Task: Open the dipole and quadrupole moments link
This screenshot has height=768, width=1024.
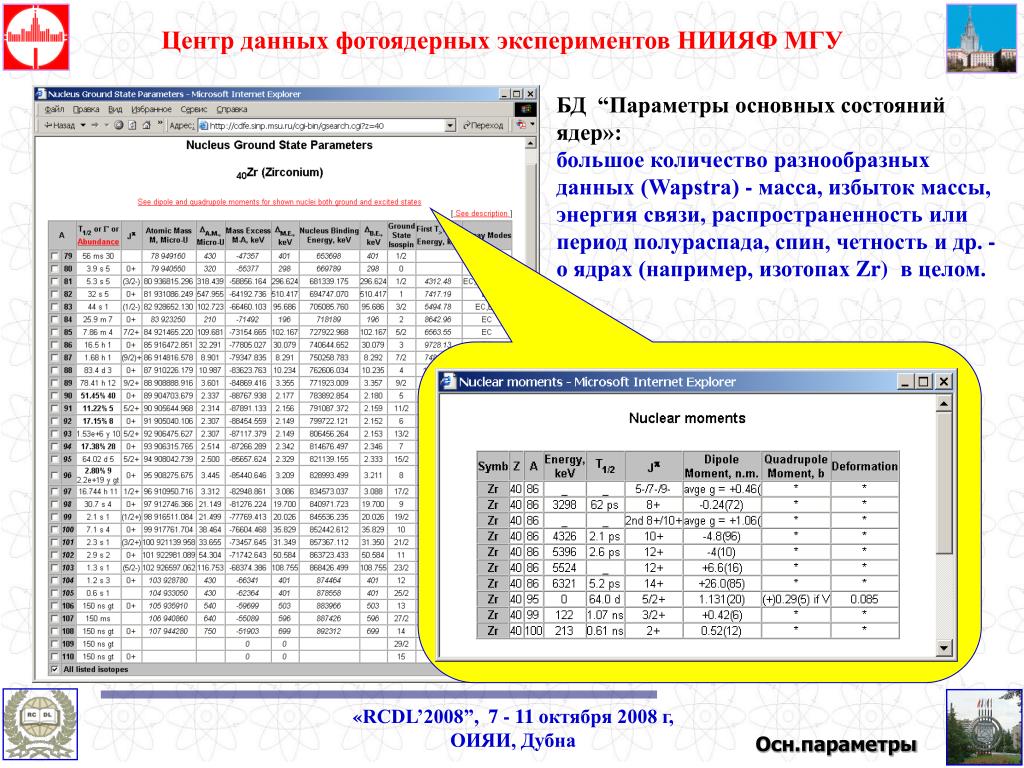Action: point(280,202)
